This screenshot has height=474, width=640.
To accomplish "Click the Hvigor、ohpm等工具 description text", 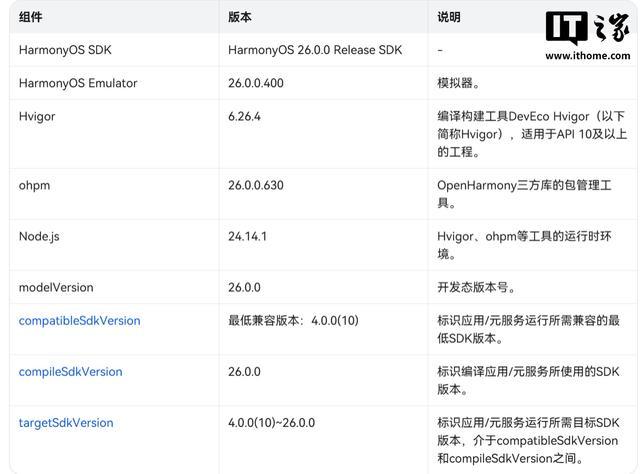I will coord(524,245).
